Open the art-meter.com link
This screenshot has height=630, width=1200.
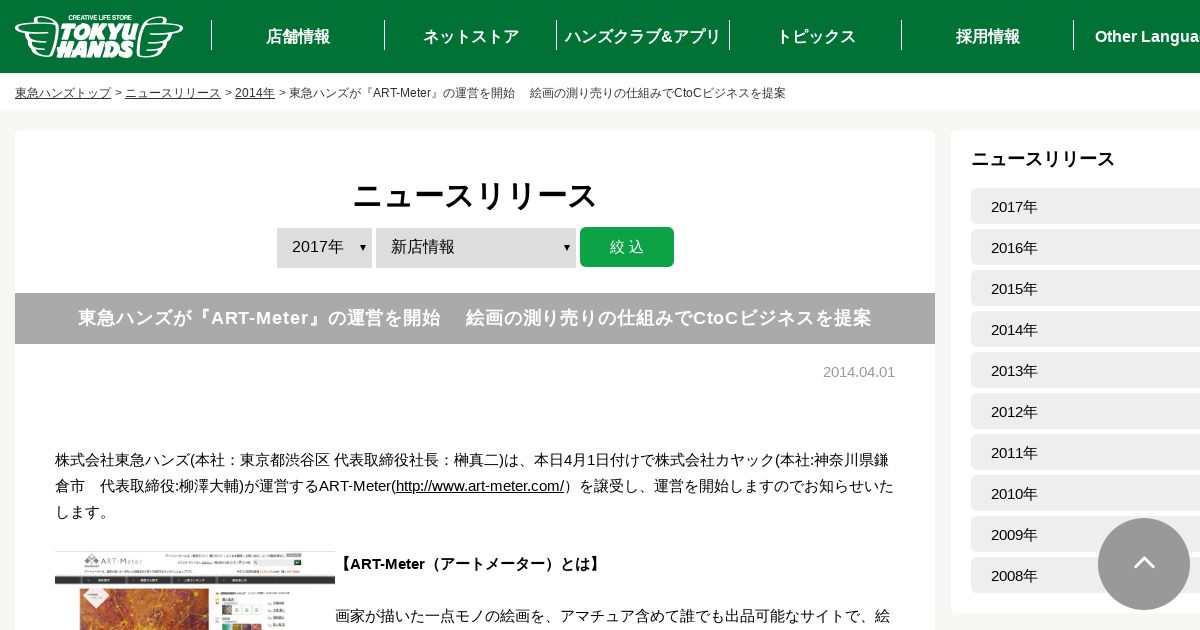(480, 486)
